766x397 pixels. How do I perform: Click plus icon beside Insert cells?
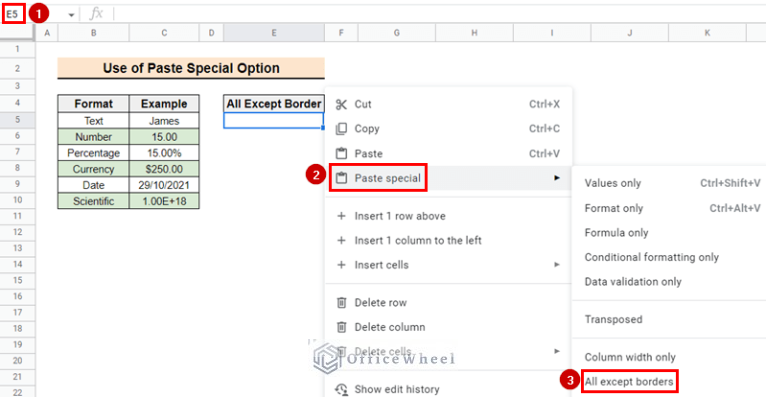pos(341,265)
